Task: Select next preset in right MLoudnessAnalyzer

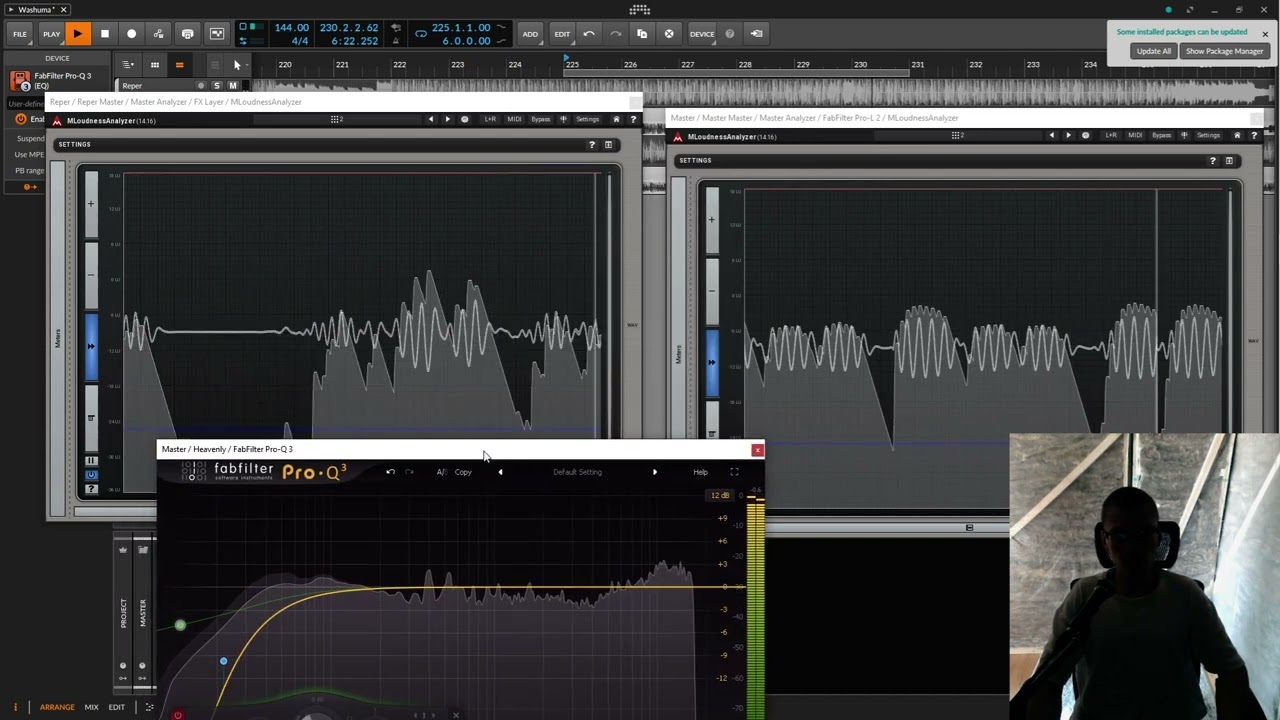Action: point(1068,135)
